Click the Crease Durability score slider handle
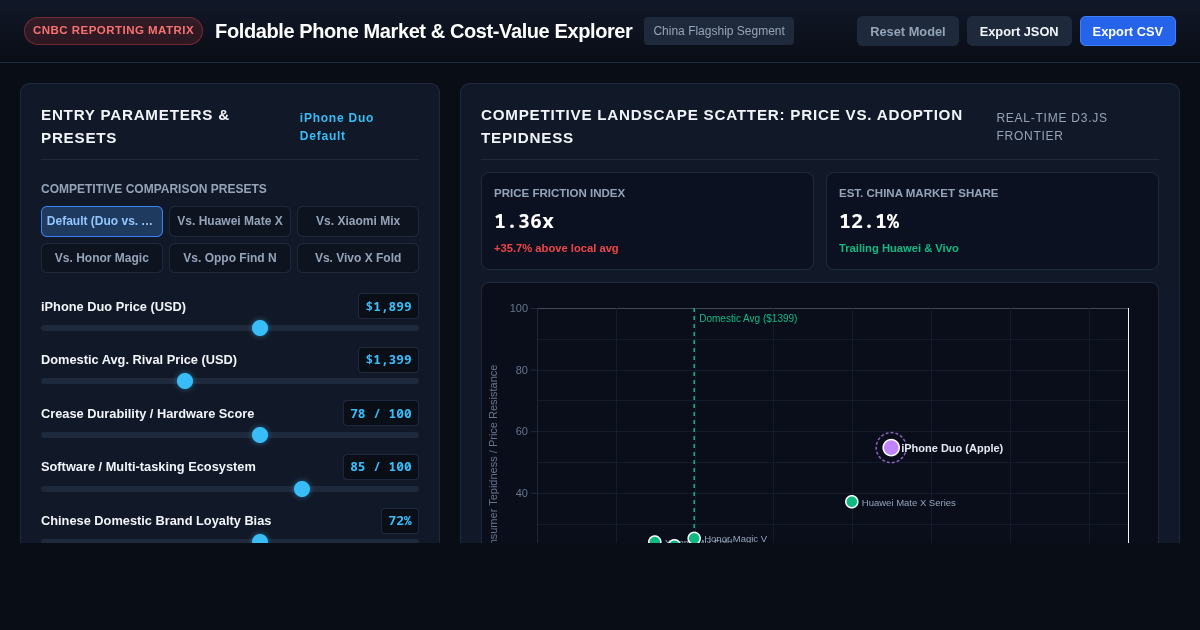 tap(260, 435)
